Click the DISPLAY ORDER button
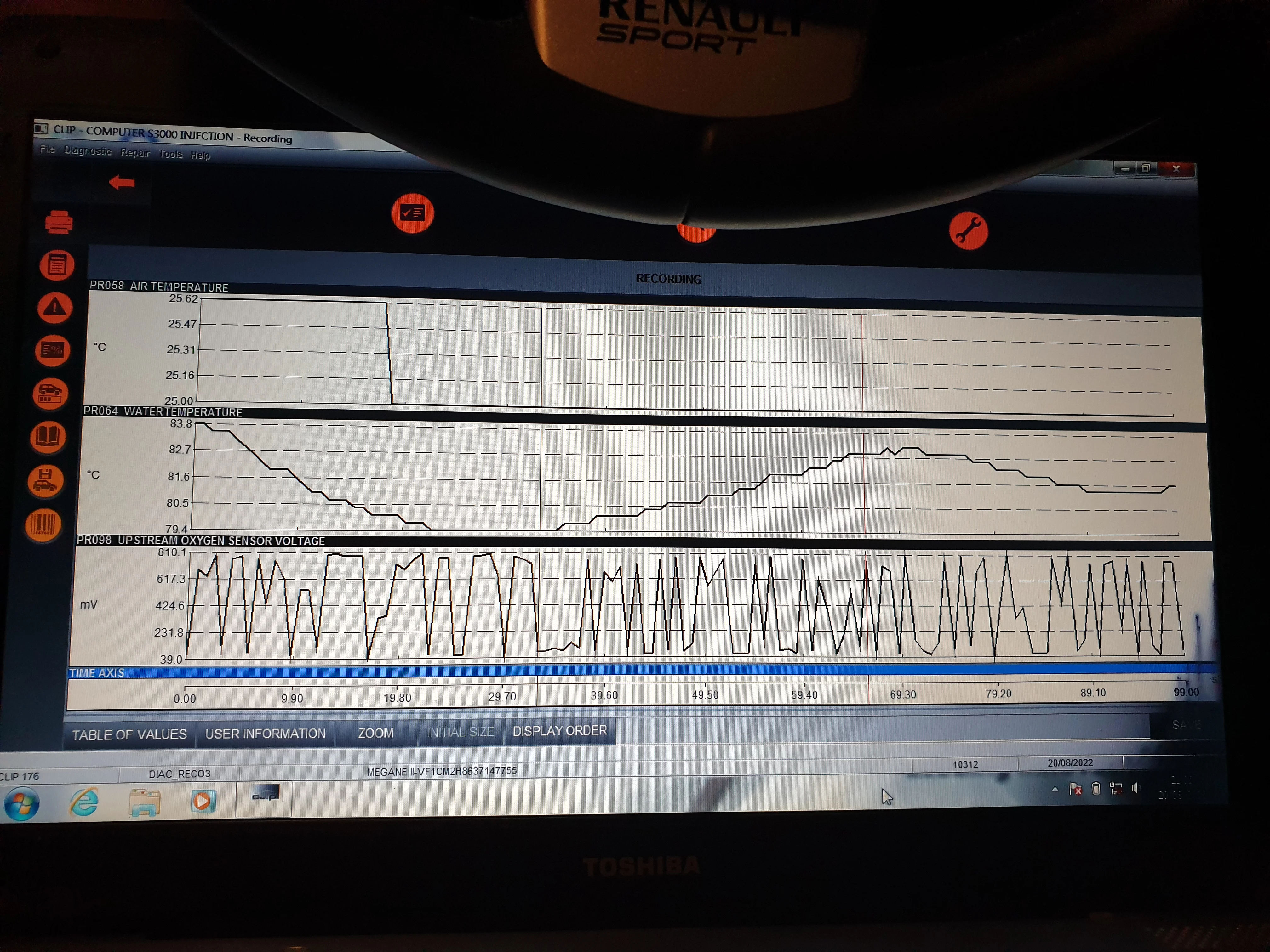The width and height of the screenshot is (1270, 952). click(x=560, y=730)
